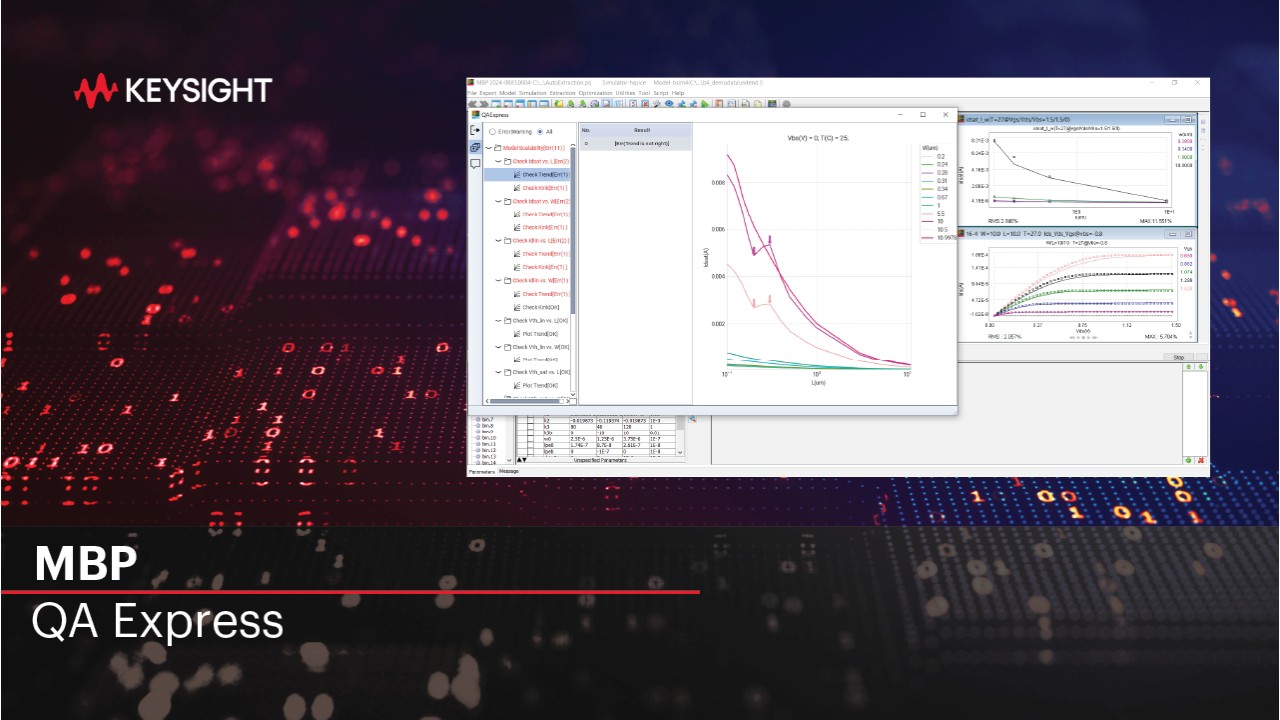Click the export icon in QAExpress sidebar

[475, 131]
